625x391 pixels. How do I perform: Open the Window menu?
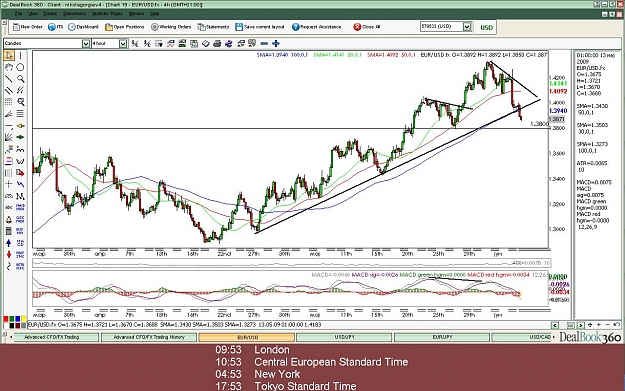136,14
